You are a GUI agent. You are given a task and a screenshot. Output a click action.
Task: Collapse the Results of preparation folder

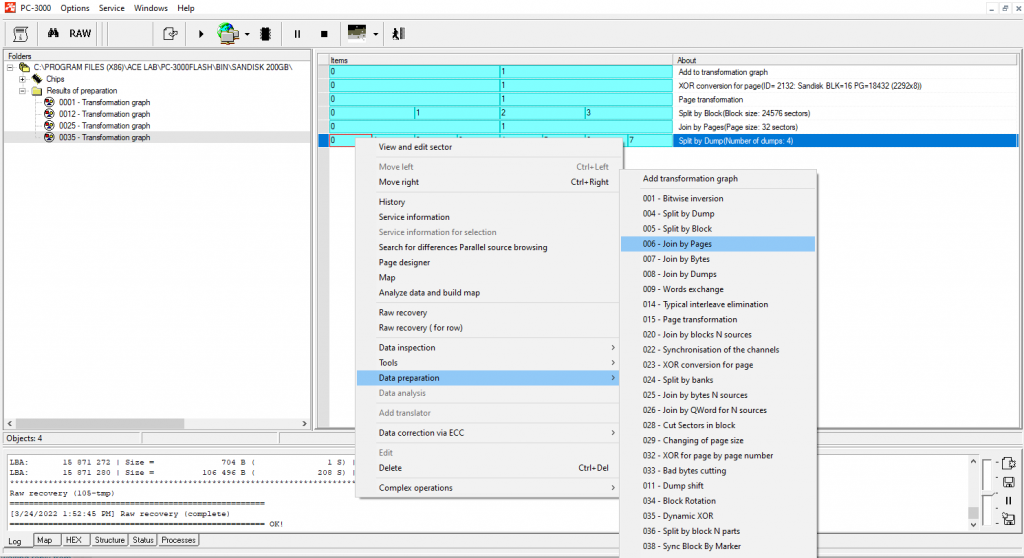(23, 91)
